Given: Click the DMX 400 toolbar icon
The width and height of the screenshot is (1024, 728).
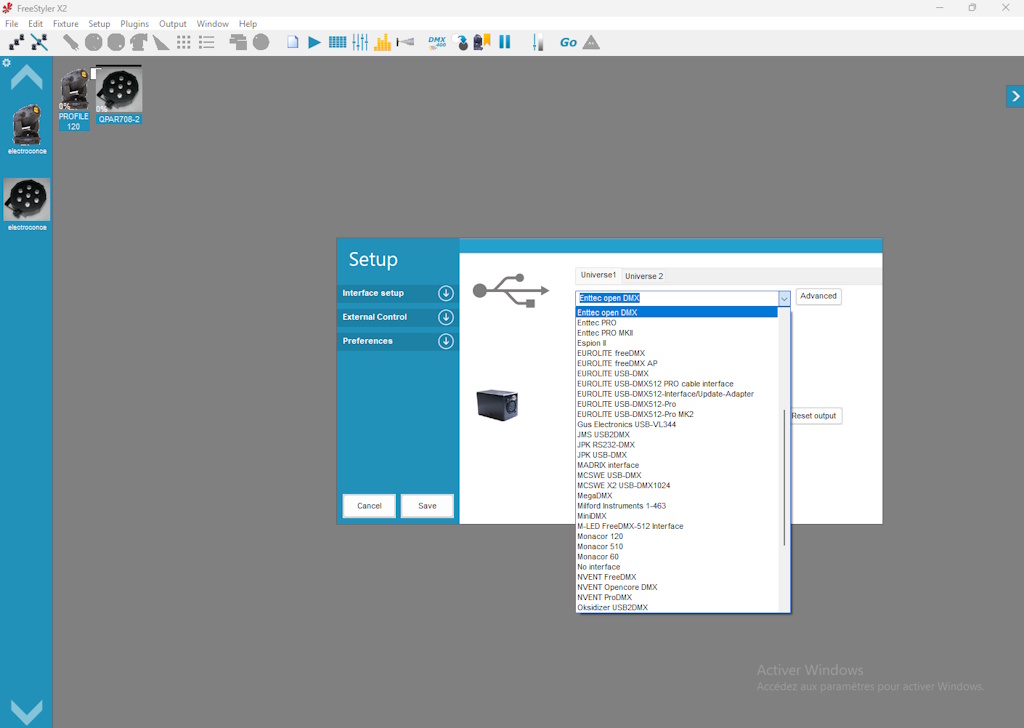Looking at the screenshot, I should point(437,42).
